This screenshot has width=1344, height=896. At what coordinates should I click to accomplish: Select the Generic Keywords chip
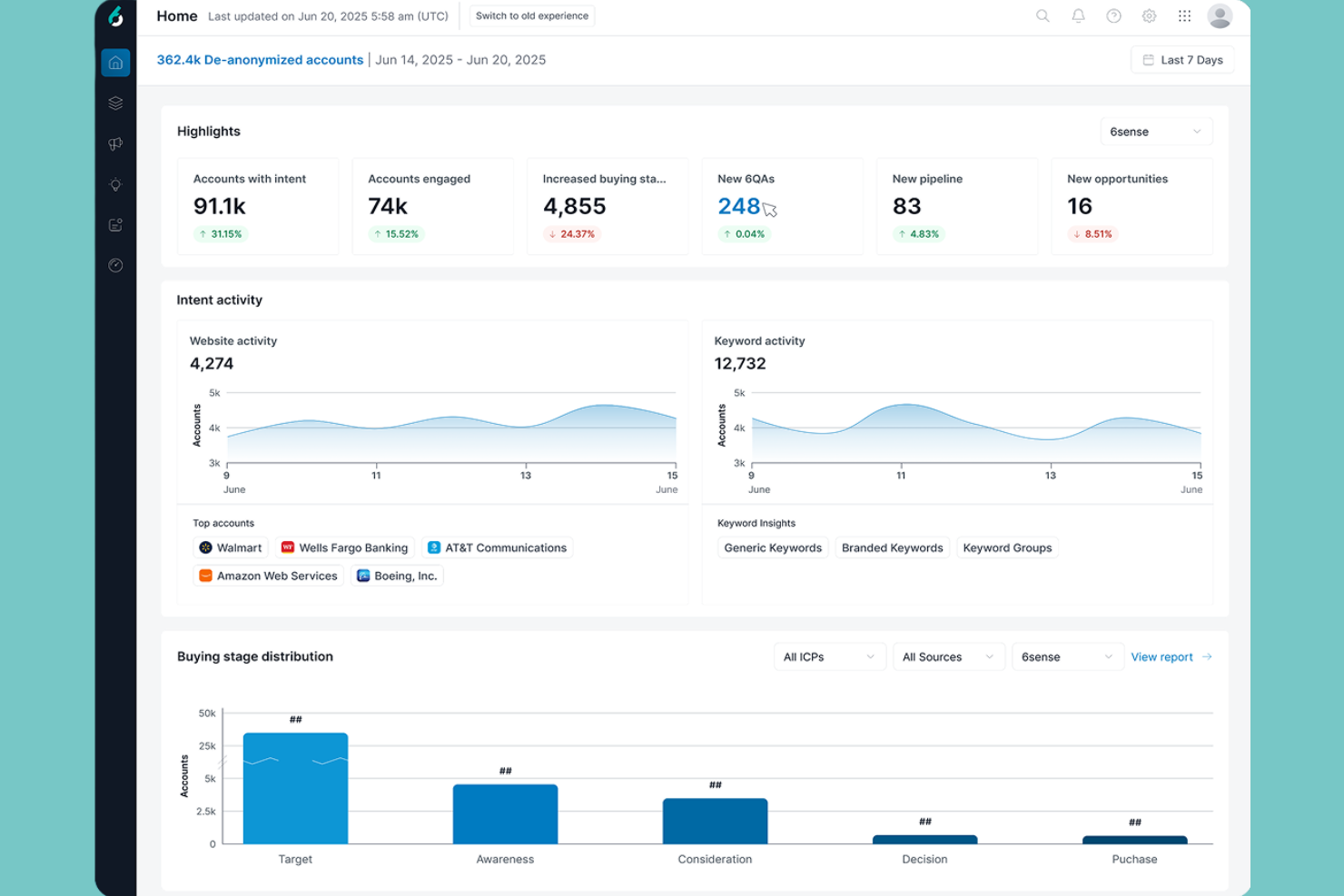(x=773, y=547)
